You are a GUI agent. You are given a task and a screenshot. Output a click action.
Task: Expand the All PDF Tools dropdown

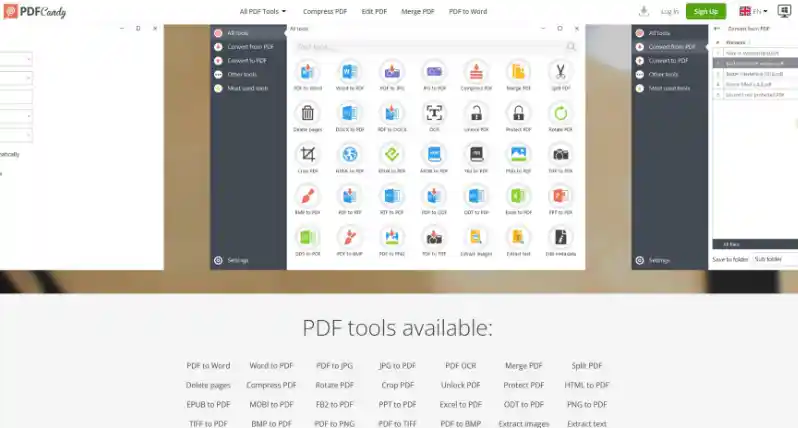(x=263, y=11)
